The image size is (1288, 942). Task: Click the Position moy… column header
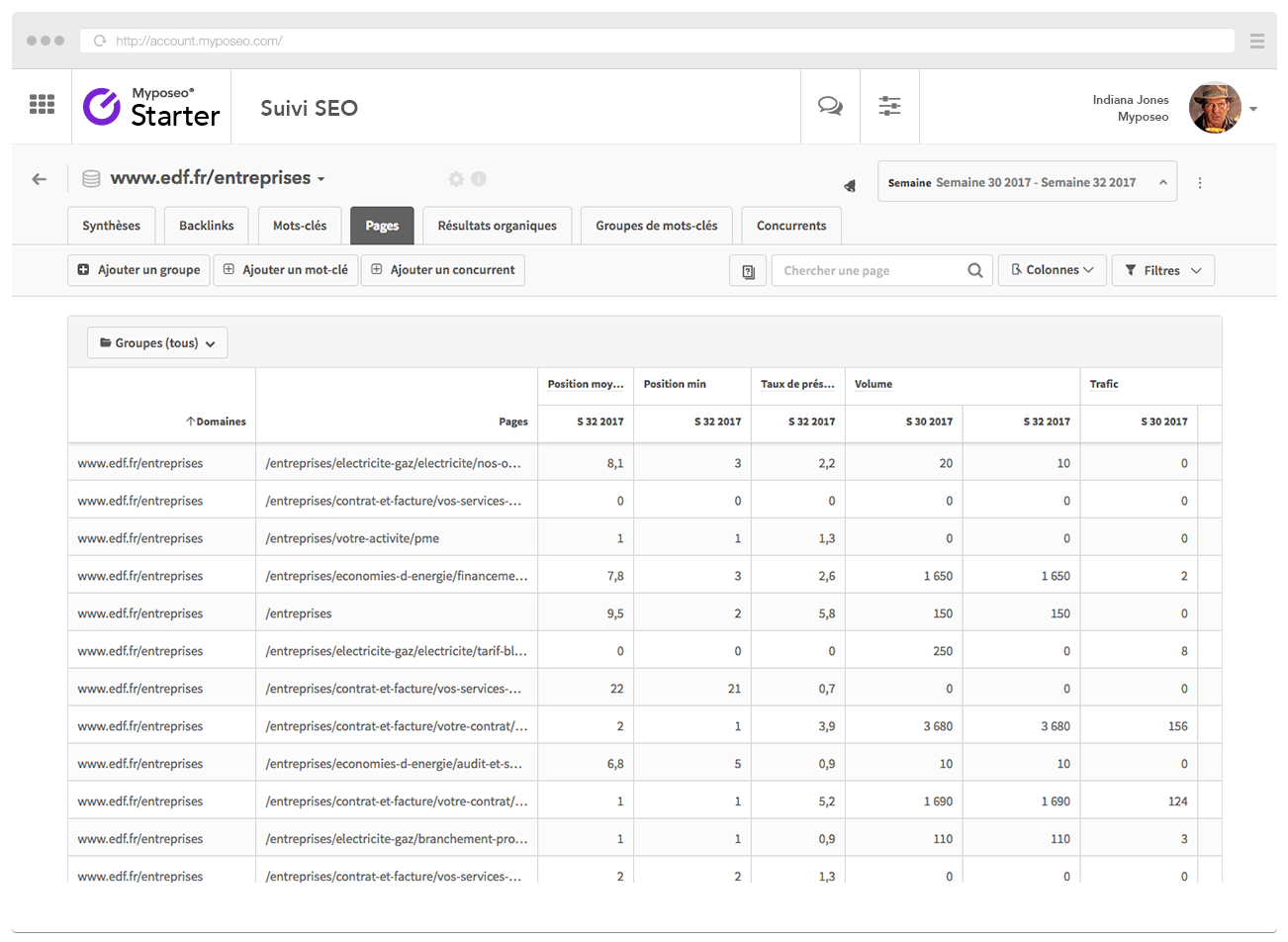pyautogui.click(x=586, y=384)
